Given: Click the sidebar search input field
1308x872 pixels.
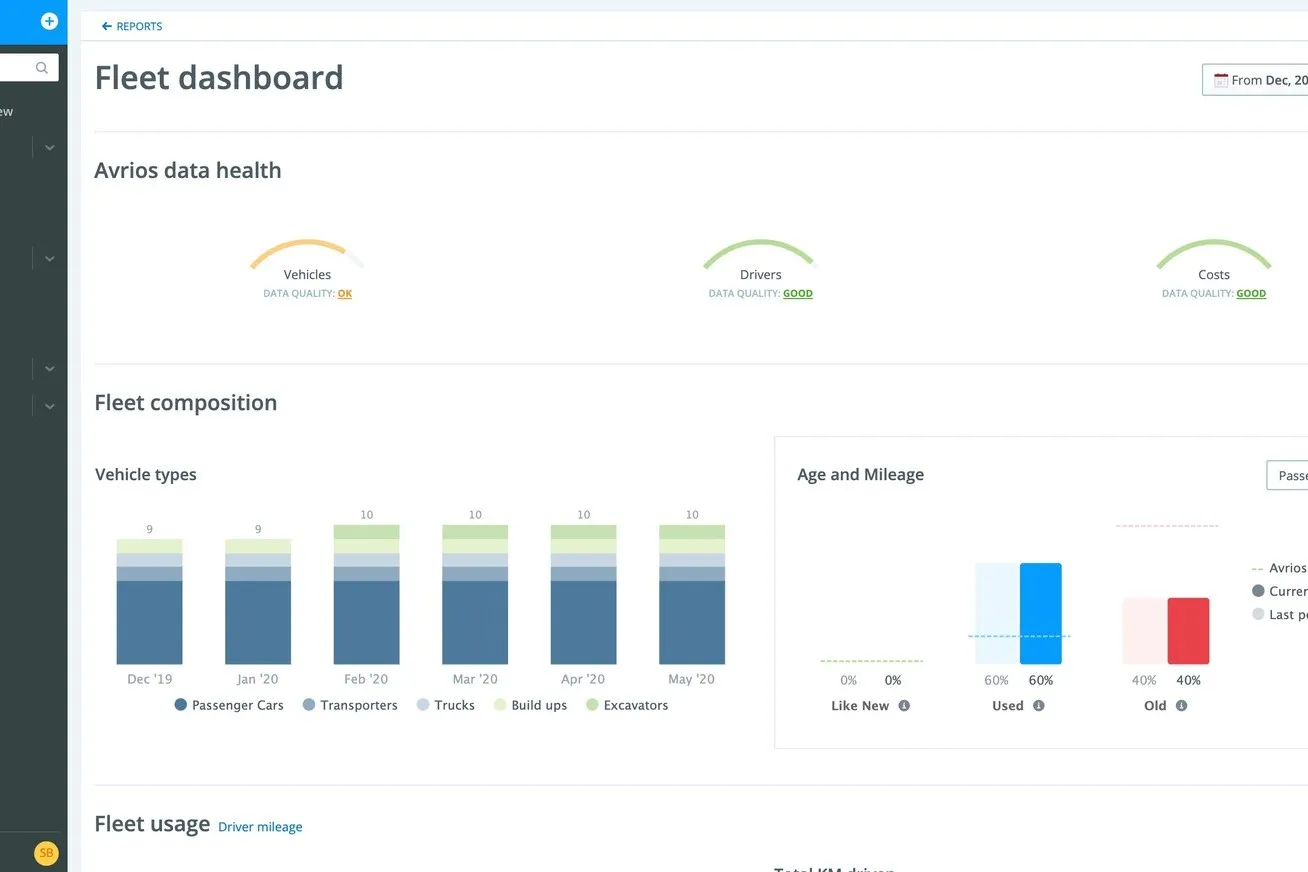Looking at the screenshot, I should pos(29,68).
